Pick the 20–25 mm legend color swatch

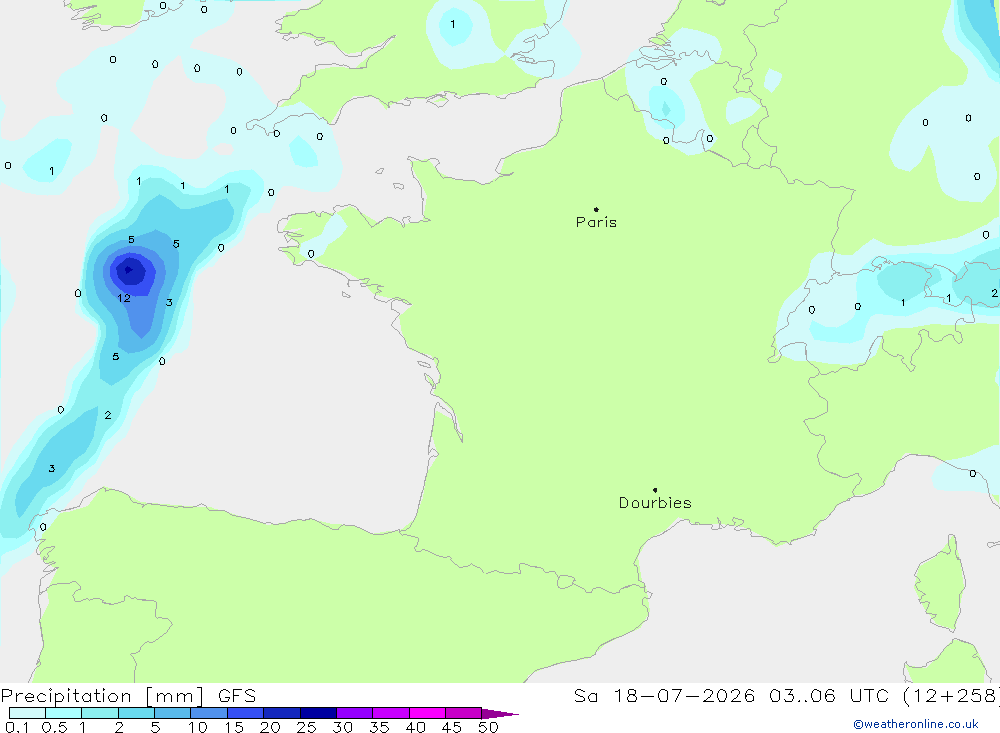tap(282, 713)
